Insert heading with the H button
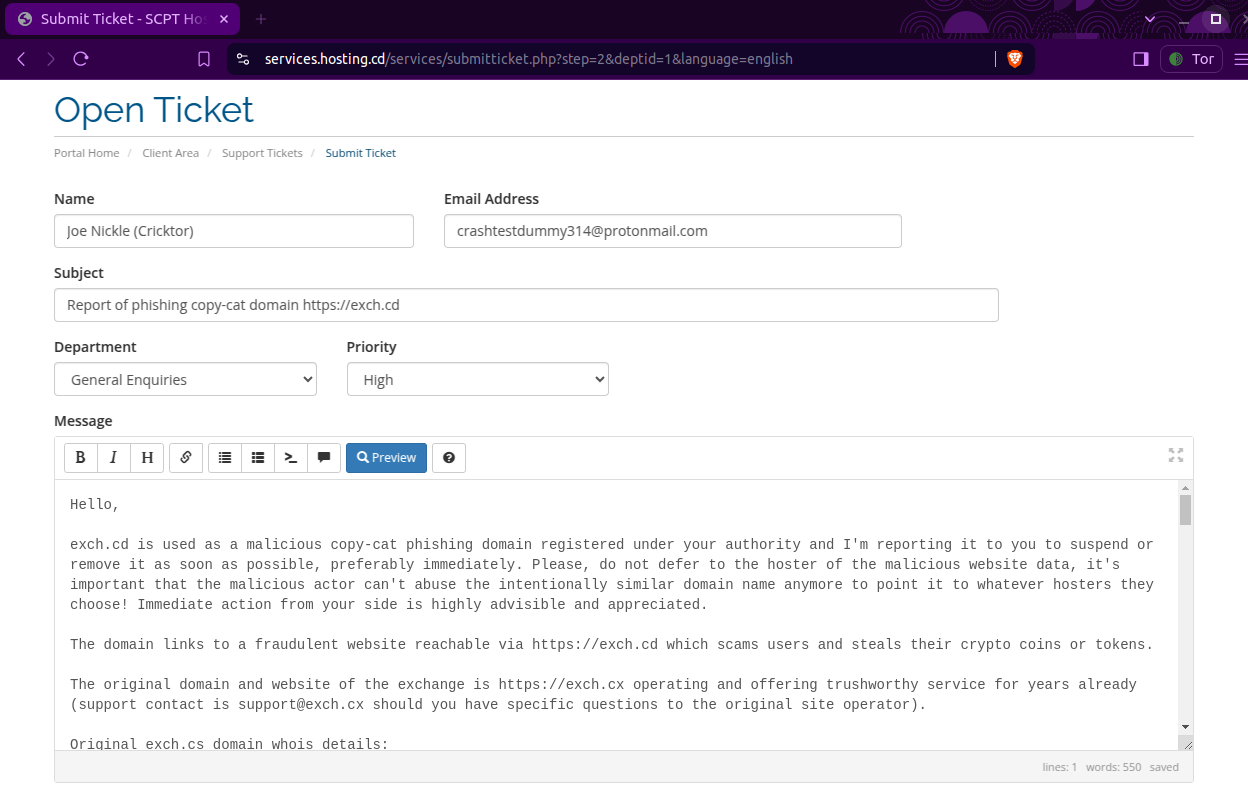1248x796 pixels. pyautogui.click(x=147, y=458)
